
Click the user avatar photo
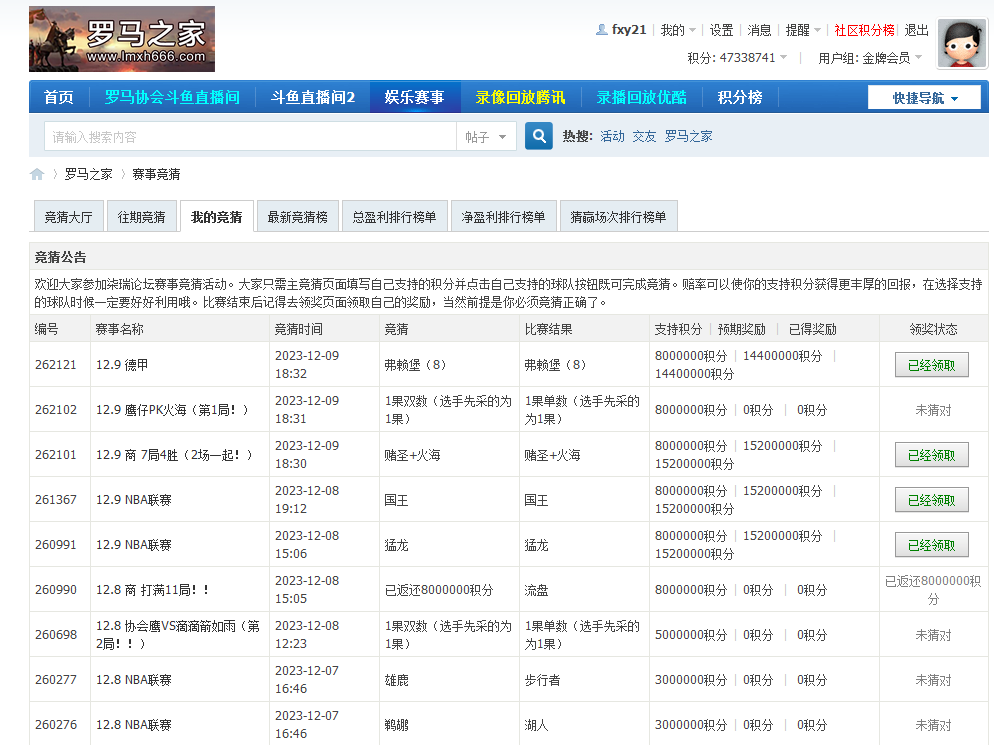(x=961, y=44)
